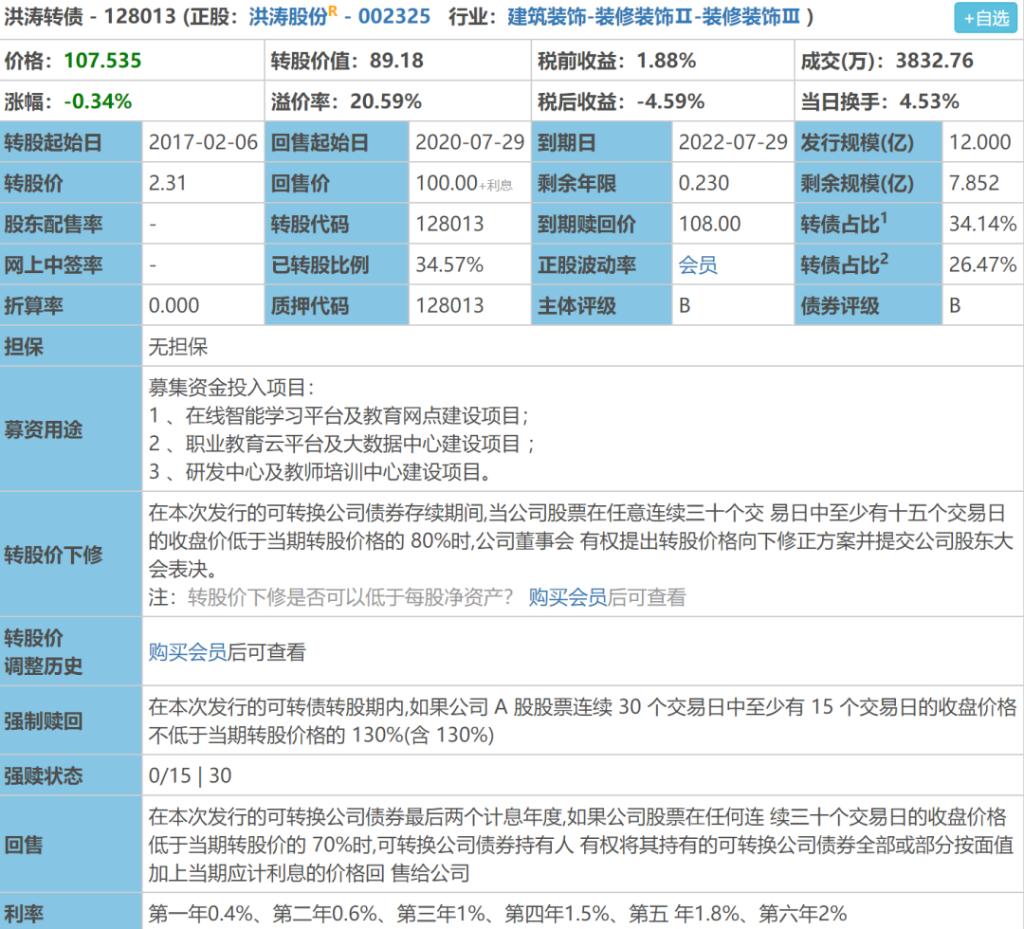Click 购买会员 link in 转股价调整历史 row
This screenshot has width=1024, height=929.
click(187, 652)
